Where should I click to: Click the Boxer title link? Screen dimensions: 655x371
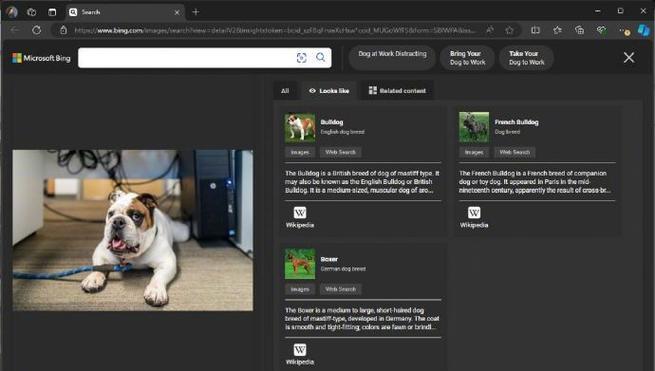329,259
